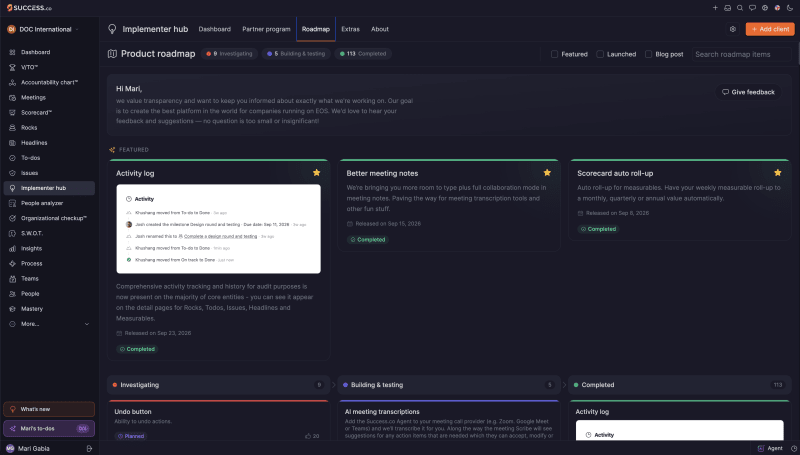Filter by the 113 Completed status pill
The height and width of the screenshot is (455, 800).
tap(363, 54)
